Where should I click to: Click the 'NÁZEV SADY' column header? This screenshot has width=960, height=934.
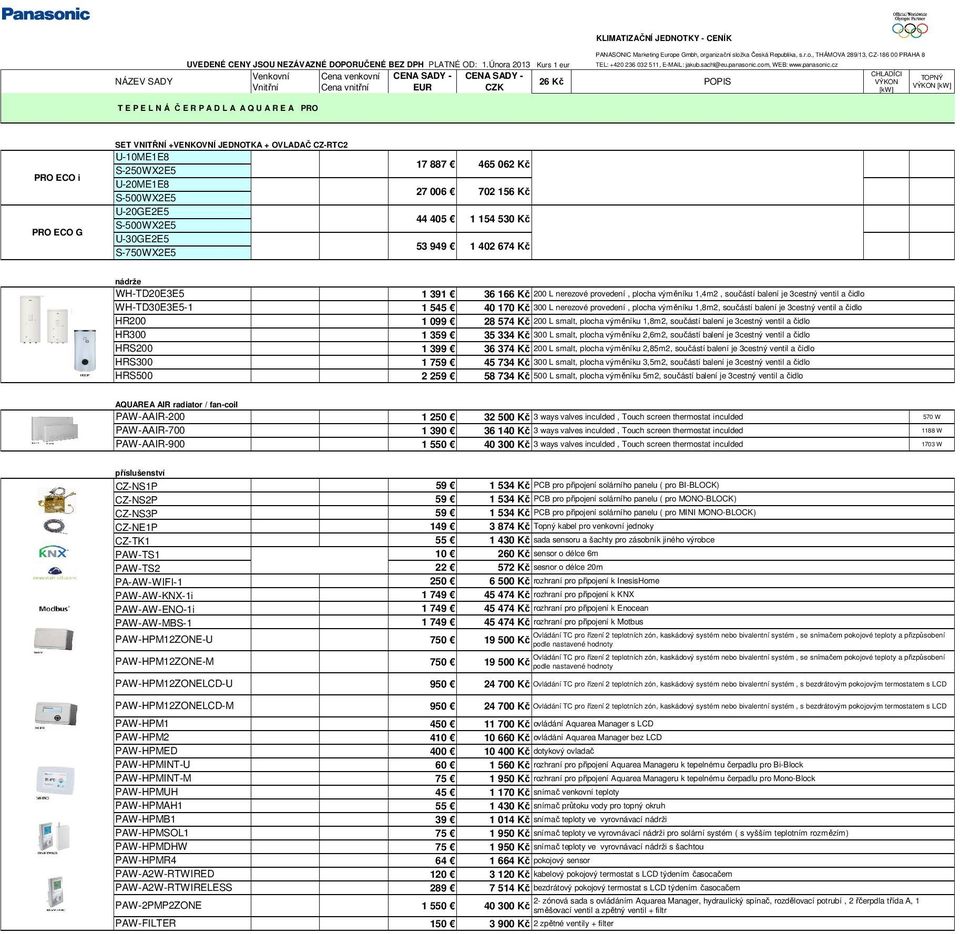point(144,81)
